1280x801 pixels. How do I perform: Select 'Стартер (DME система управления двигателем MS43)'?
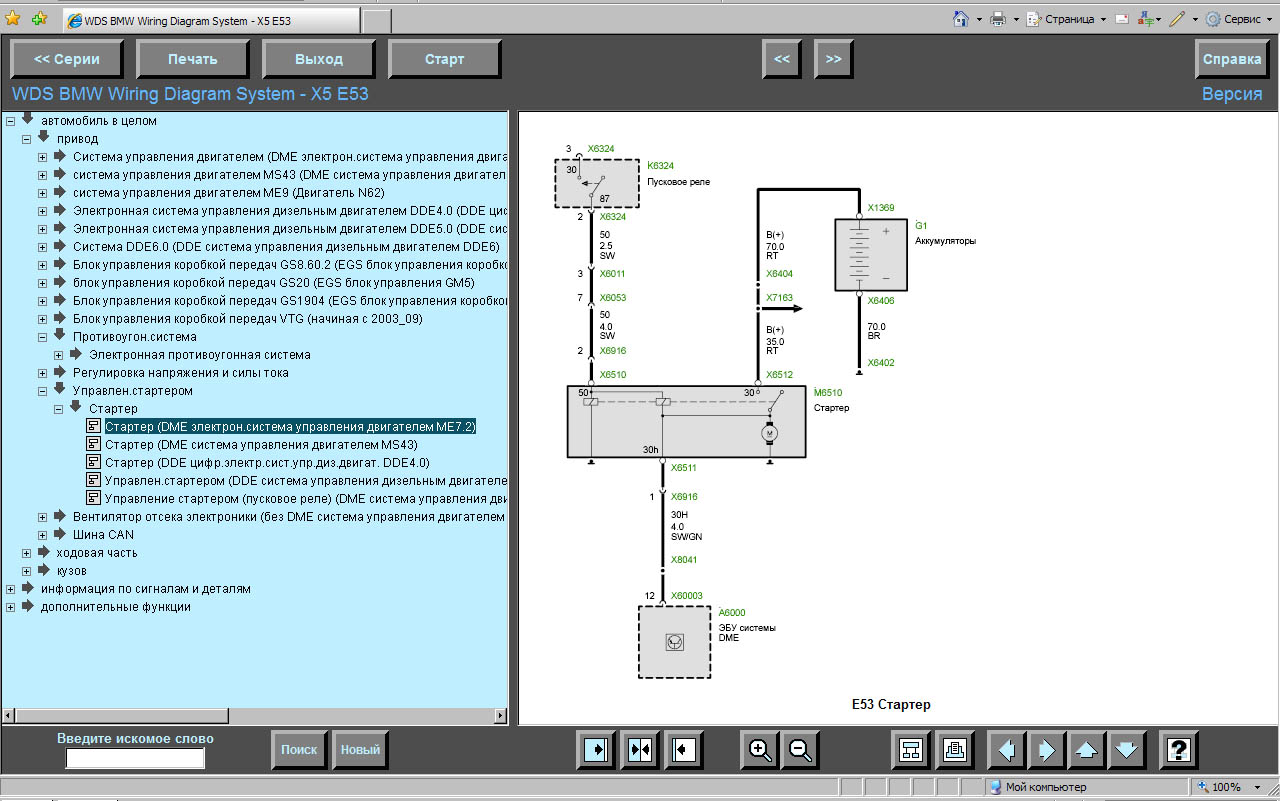point(261,445)
